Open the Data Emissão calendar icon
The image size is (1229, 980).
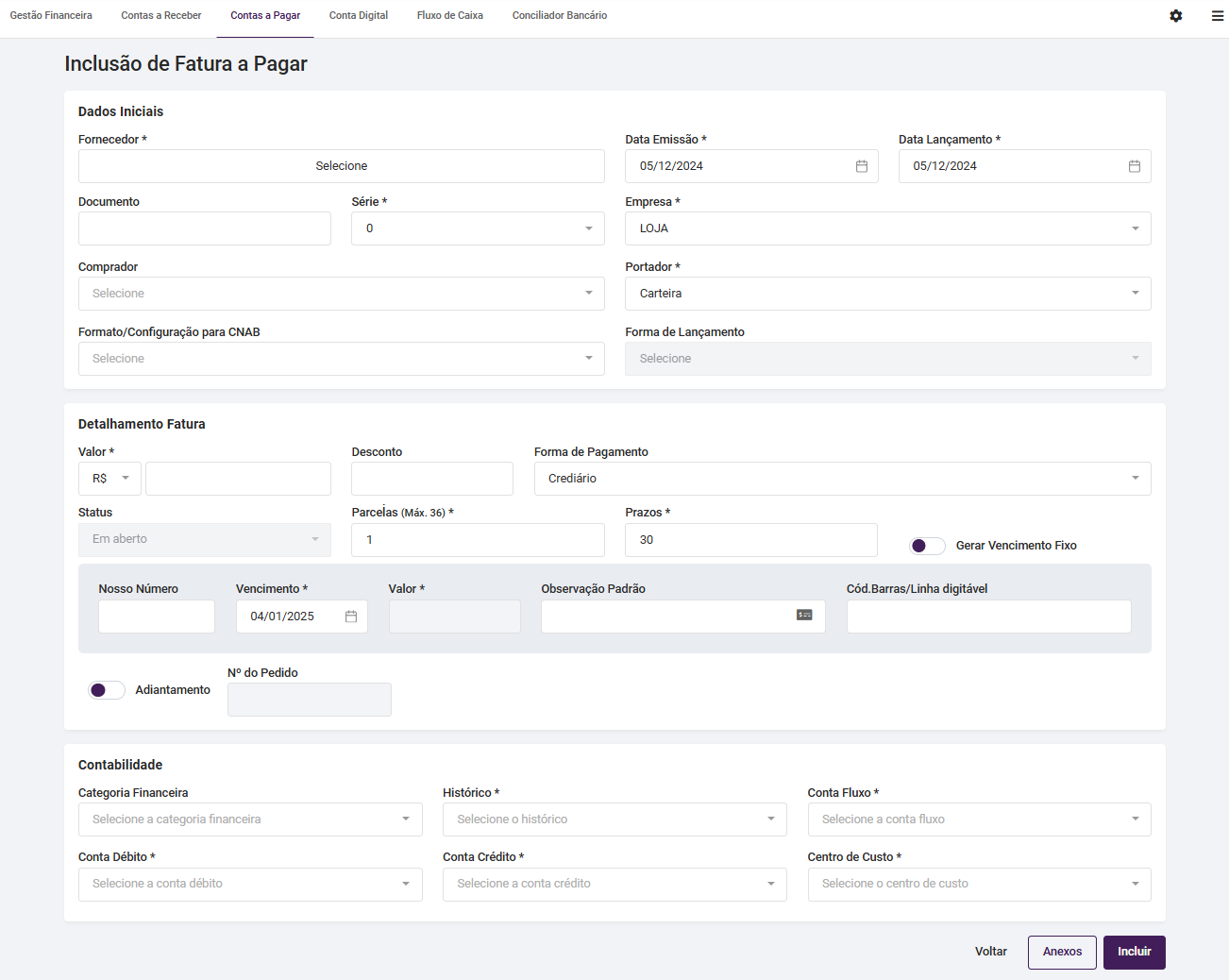[x=862, y=166]
